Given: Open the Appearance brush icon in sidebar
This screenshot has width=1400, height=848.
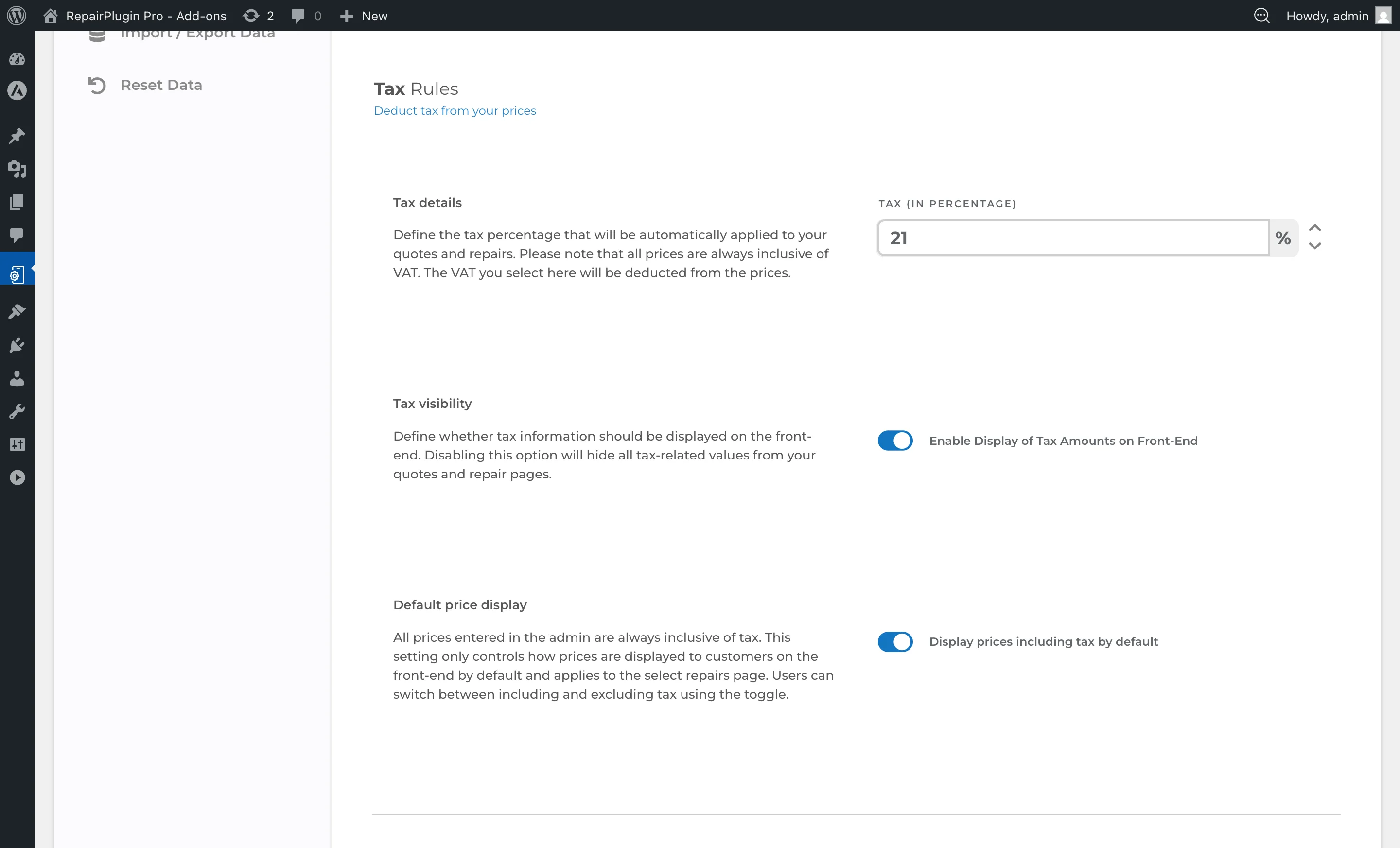Looking at the screenshot, I should 17,312.
